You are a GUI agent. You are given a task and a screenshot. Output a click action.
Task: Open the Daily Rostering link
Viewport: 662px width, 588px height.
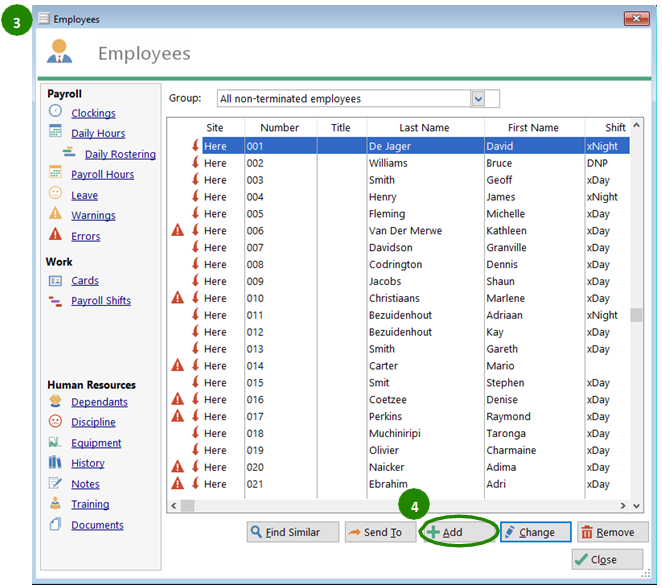[120, 154]
